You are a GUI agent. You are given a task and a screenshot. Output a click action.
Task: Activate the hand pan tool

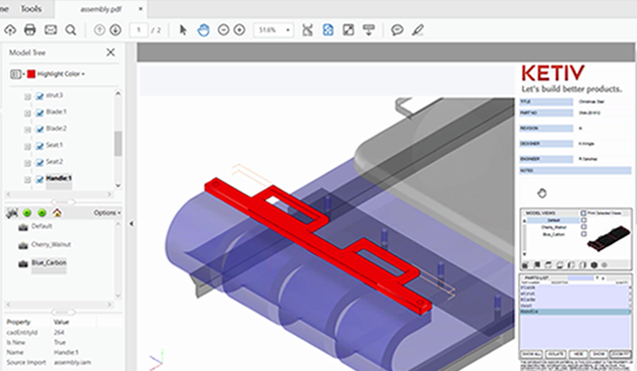point(204,30)
